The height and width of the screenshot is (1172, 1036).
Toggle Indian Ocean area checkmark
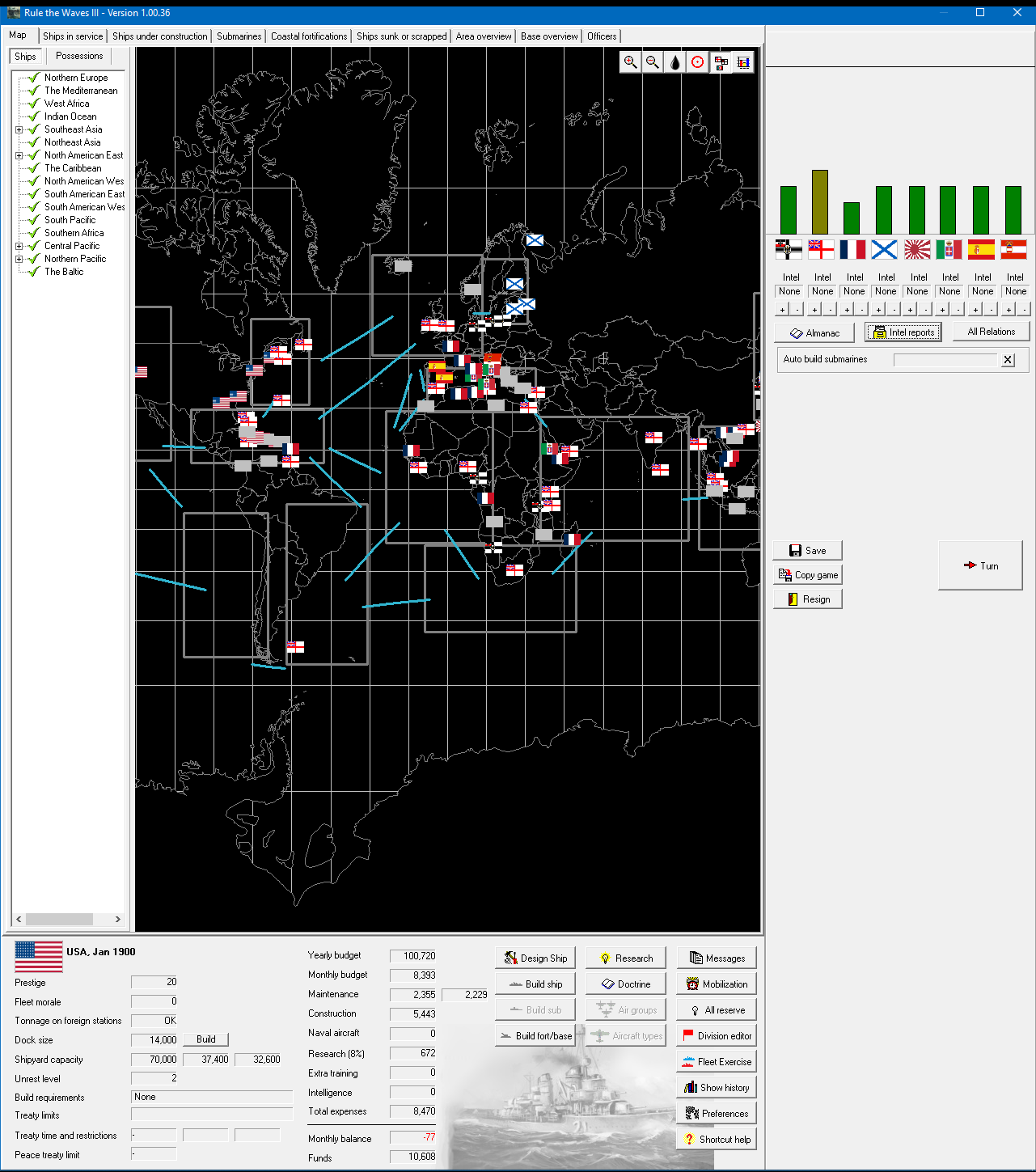pos(33,116)
